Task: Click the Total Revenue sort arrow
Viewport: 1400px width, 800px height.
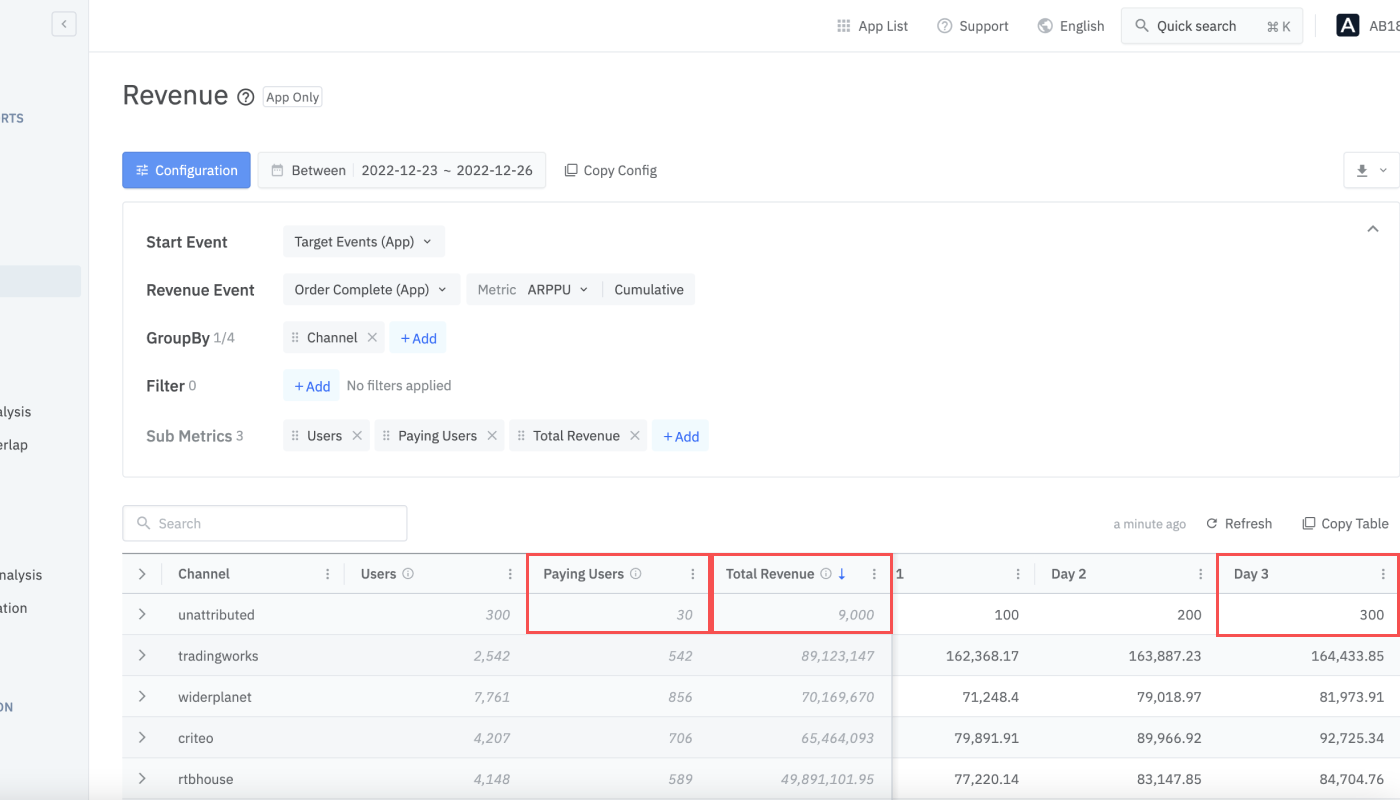Action: pos(842,574)
